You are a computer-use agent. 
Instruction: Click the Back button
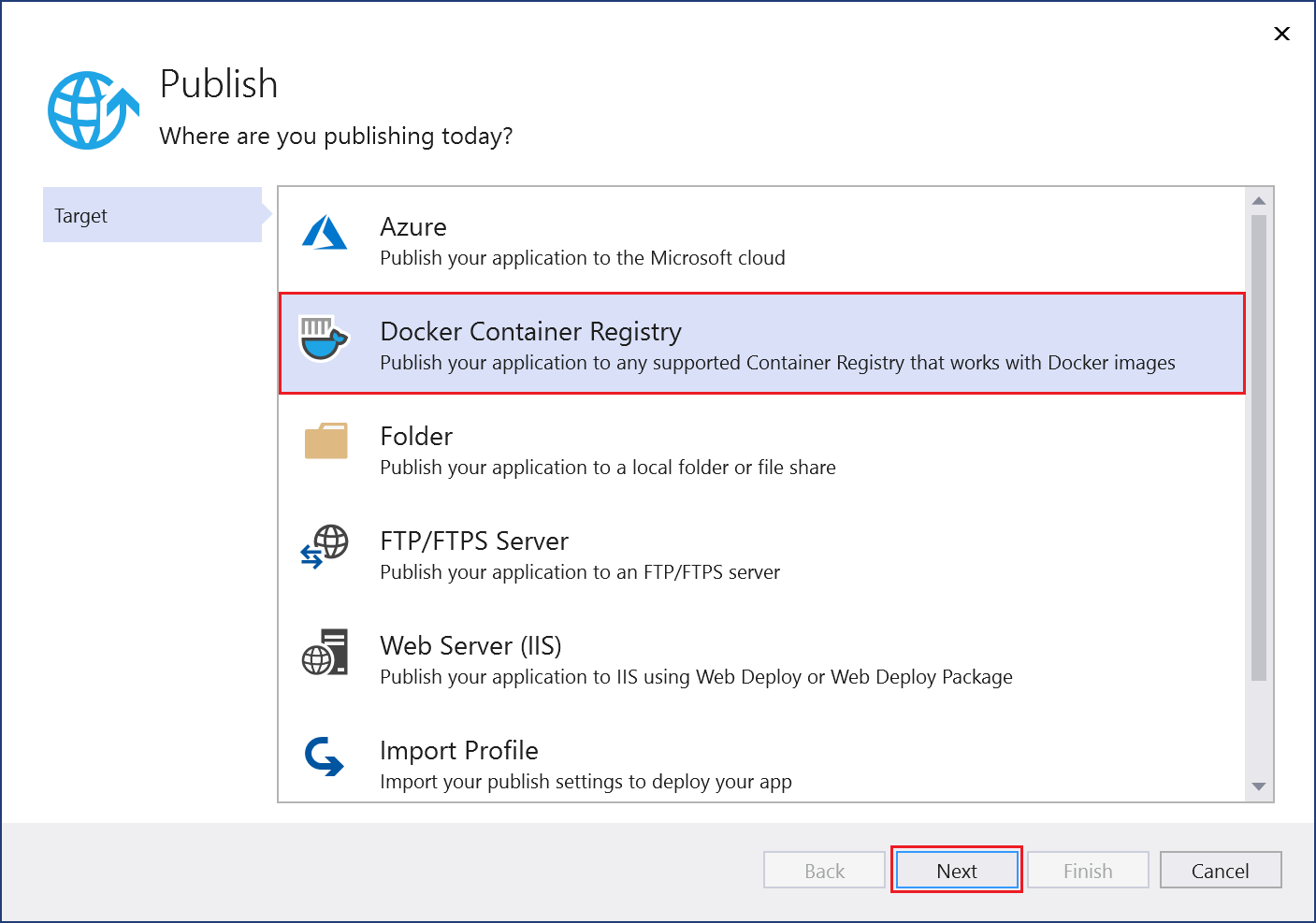(824, 870)
